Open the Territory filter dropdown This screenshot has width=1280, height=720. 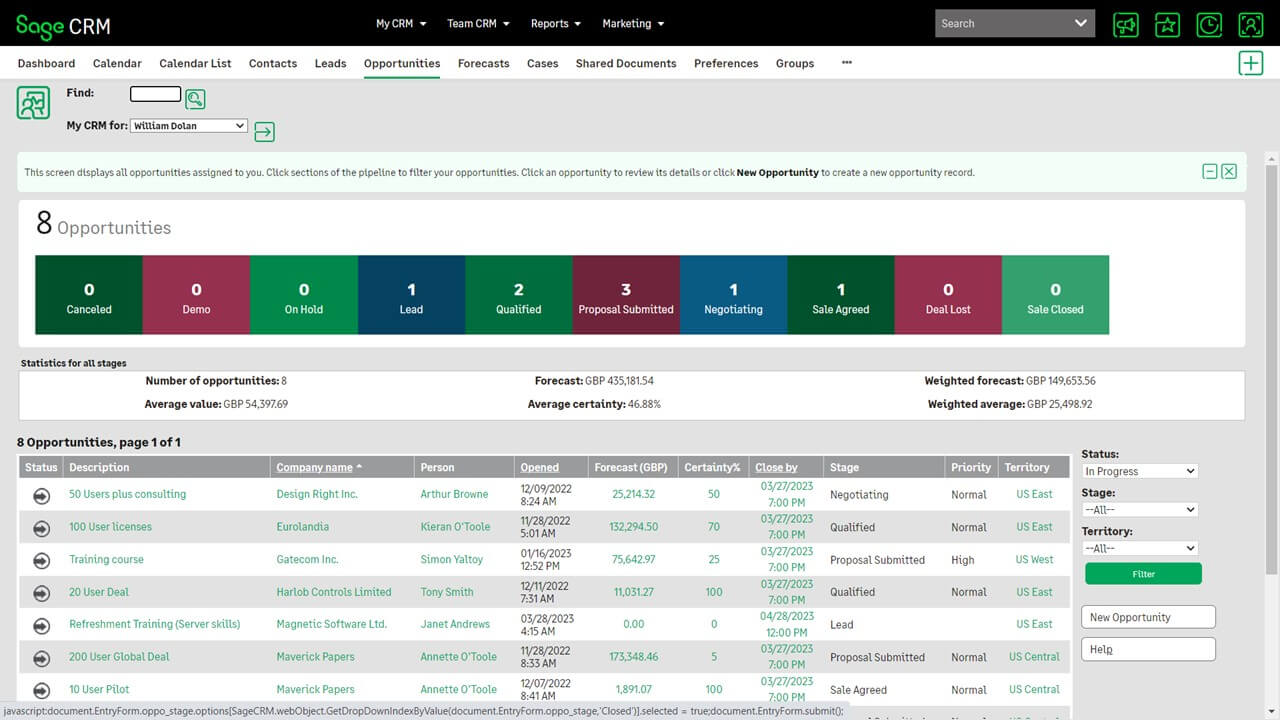pyautogui.click(x=1140, y=548)
